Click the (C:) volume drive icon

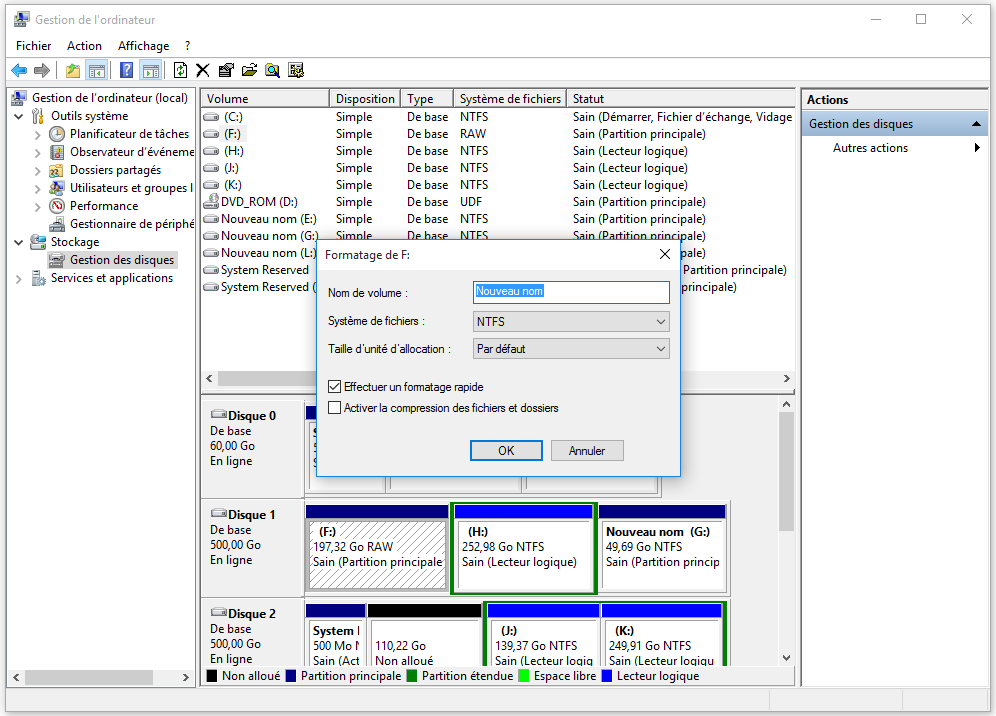click(x=211, y=117)
